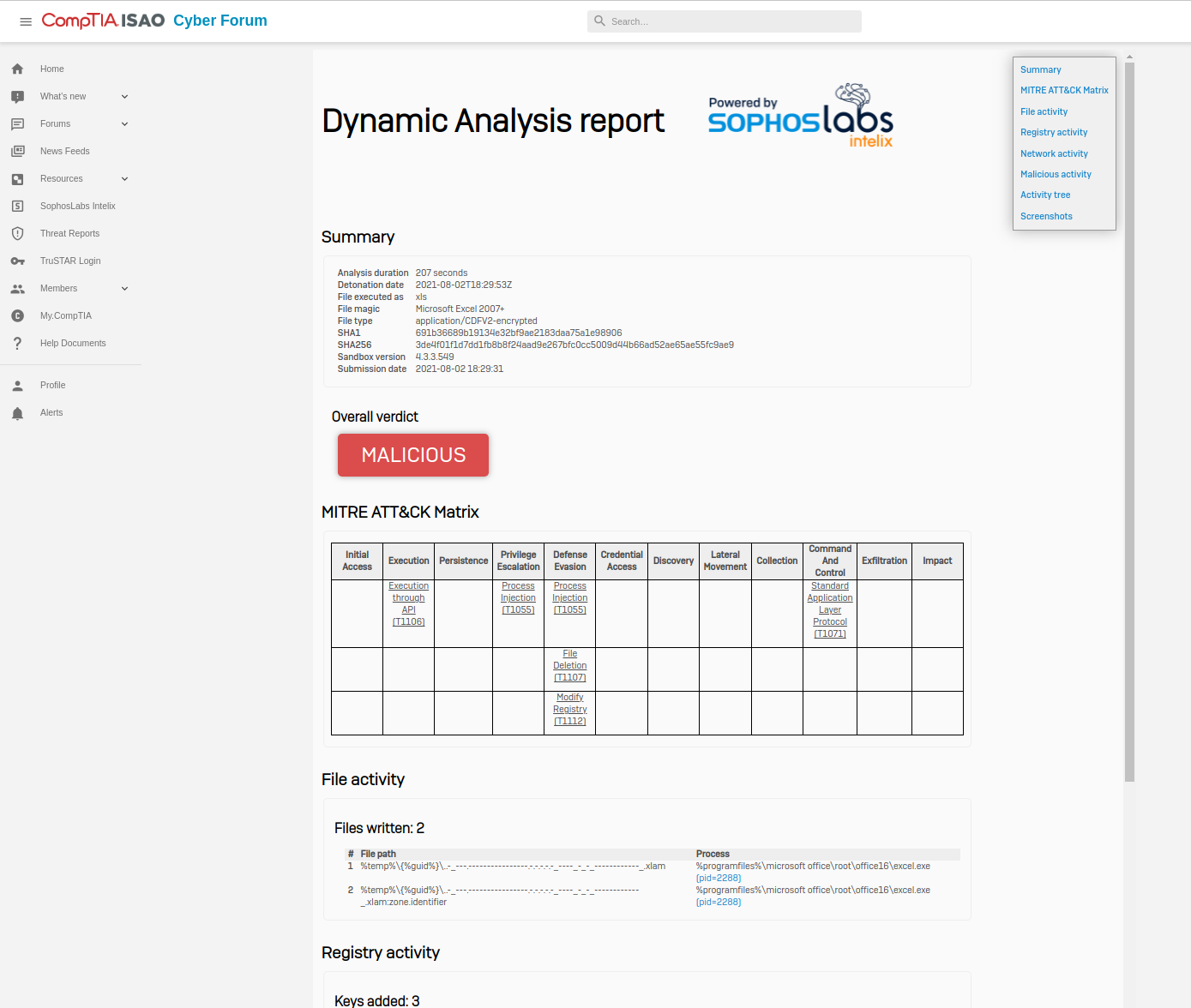Viewport: 1191px width, 1008px height.
Task: Open File Deletion T1107 link
Action: pos(570,666)
